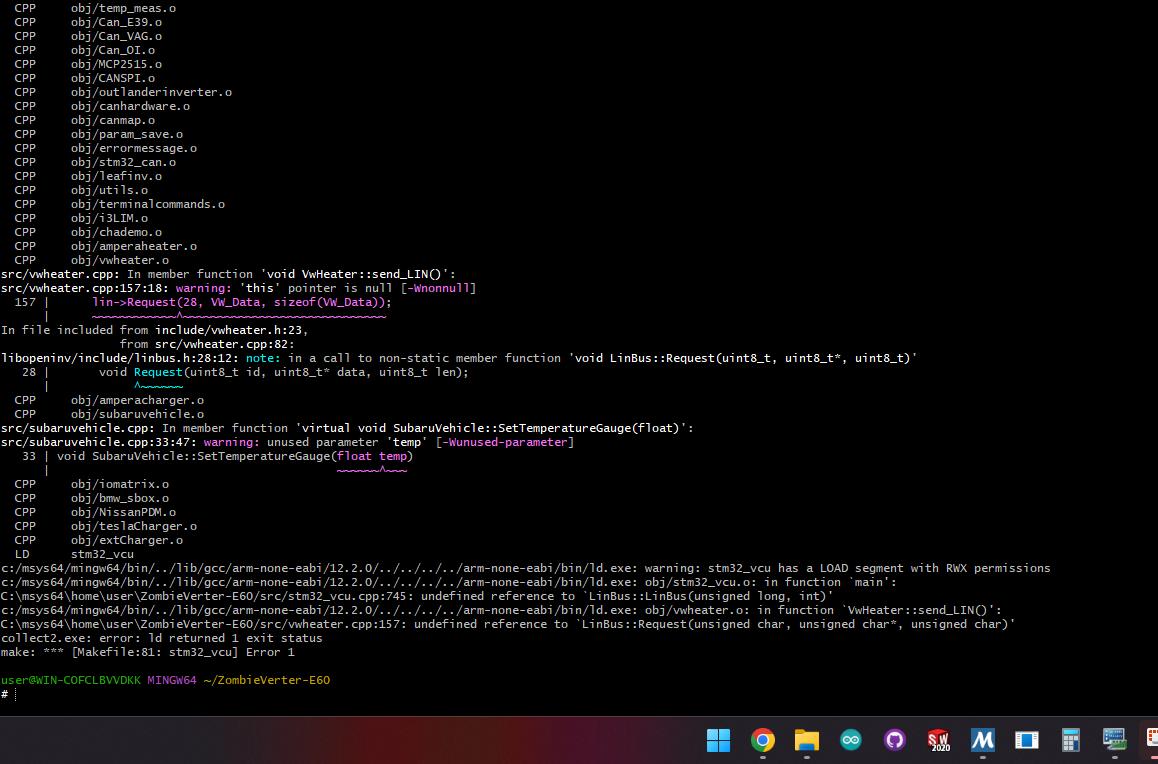This screenshot has width=1158, height=764.
Task: Switch to GitHub Desktop in the taskbar
Action: (894, 740)
